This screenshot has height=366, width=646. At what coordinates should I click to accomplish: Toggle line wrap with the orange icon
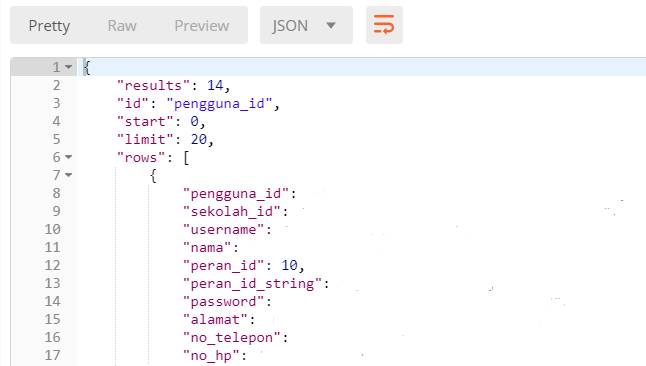click(x=384, y=25)
